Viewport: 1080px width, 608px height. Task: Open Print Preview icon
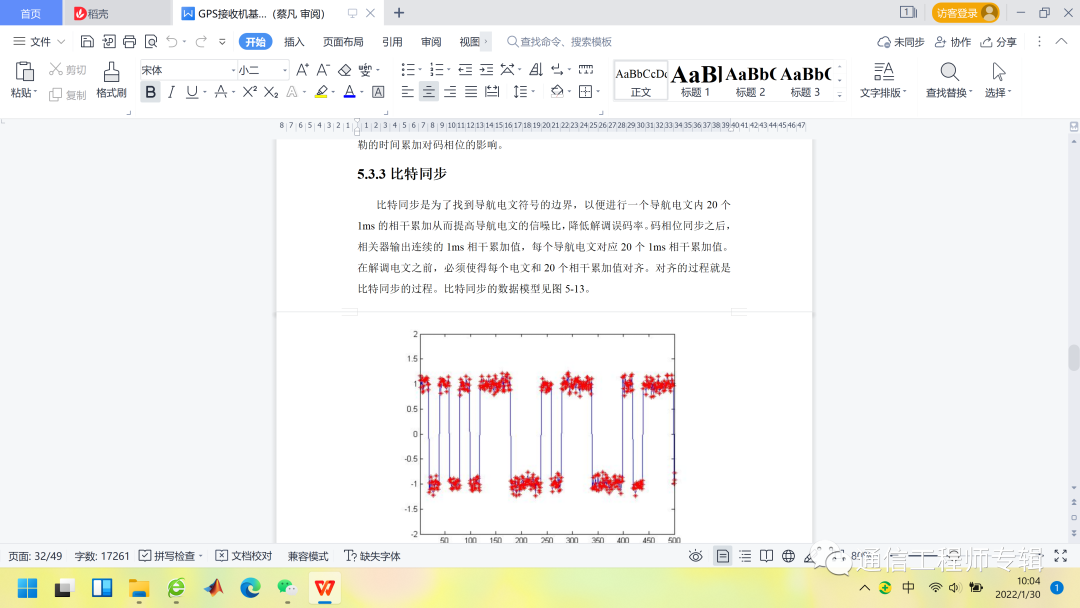click(151, 42)
